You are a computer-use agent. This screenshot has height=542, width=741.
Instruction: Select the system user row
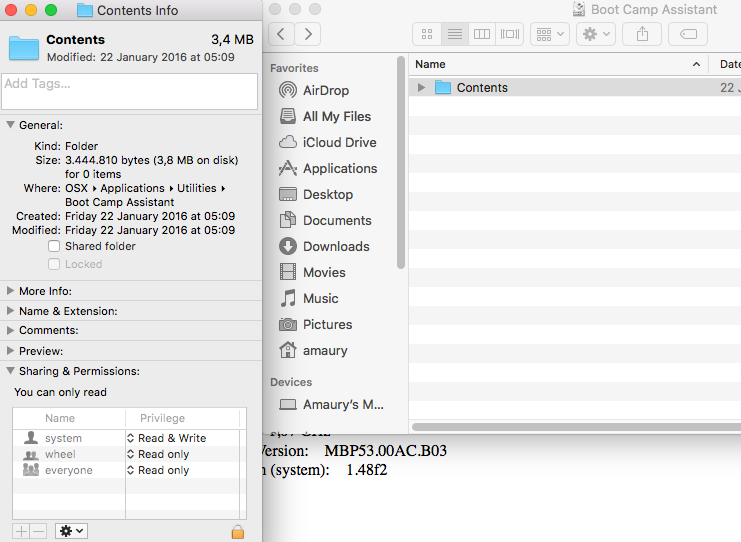[69, 438]
